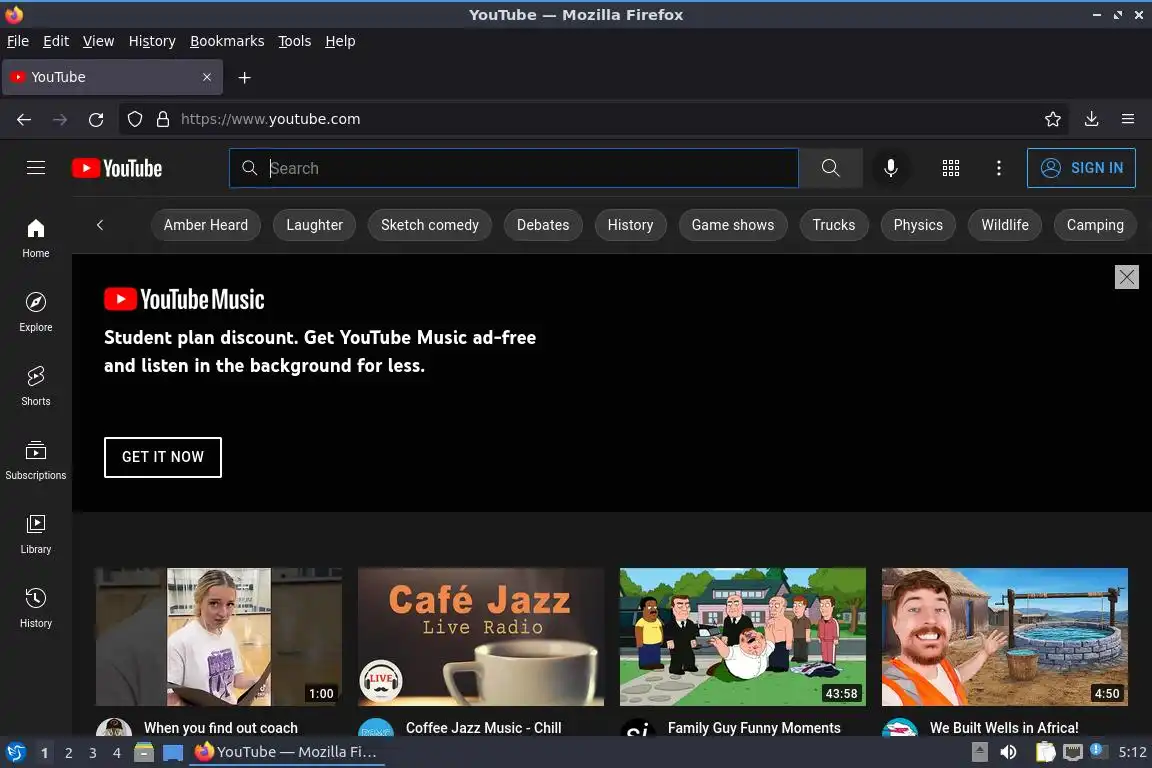Open the 1:00 coach video thumbnail
This screenshot has height=768, width=1152.
coord(218,636)
